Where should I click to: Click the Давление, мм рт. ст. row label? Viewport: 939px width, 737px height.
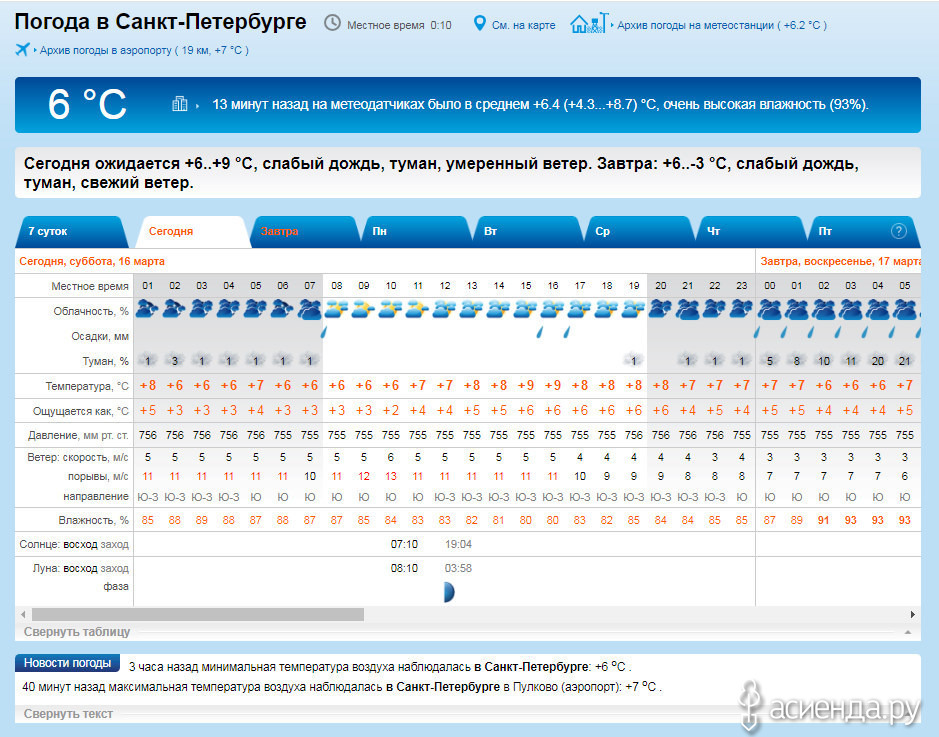[x=78, y=435]
